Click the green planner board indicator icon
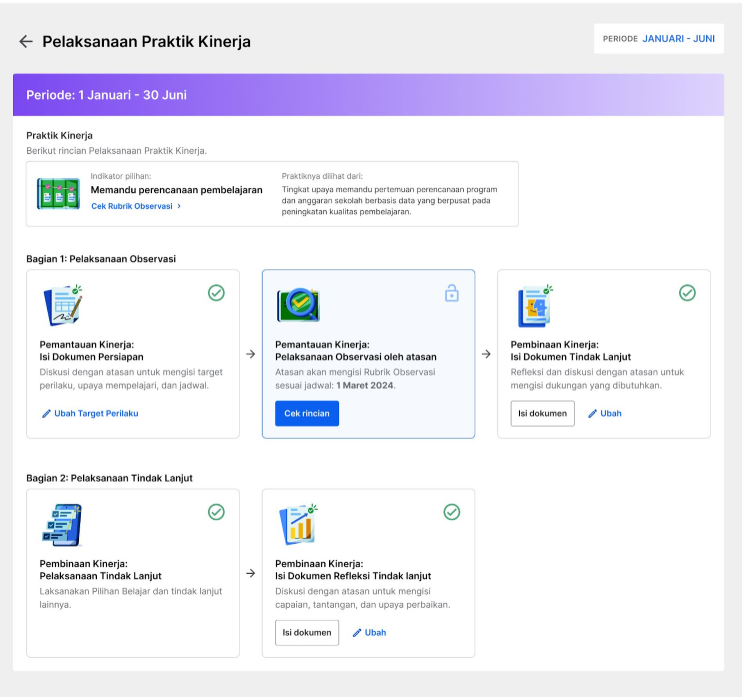The width and height of the screenshot is (742, 697). (58, 194)
